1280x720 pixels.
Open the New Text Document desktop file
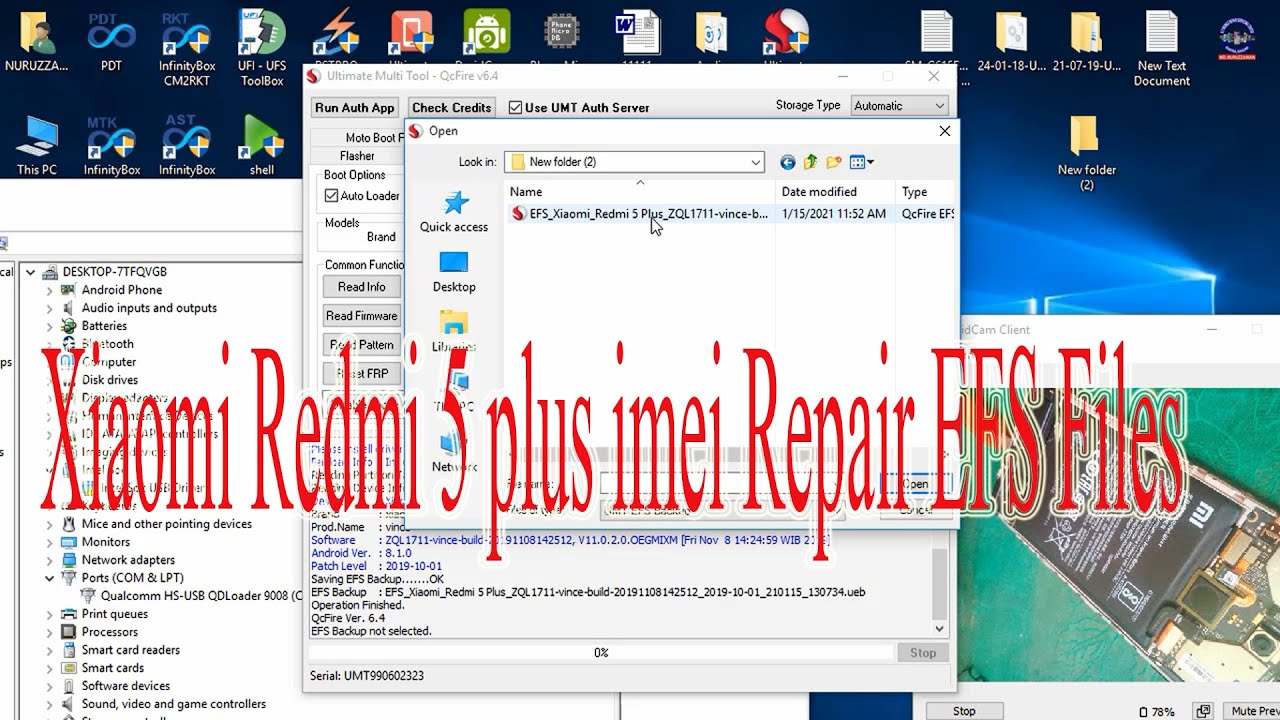(1161, 48)
